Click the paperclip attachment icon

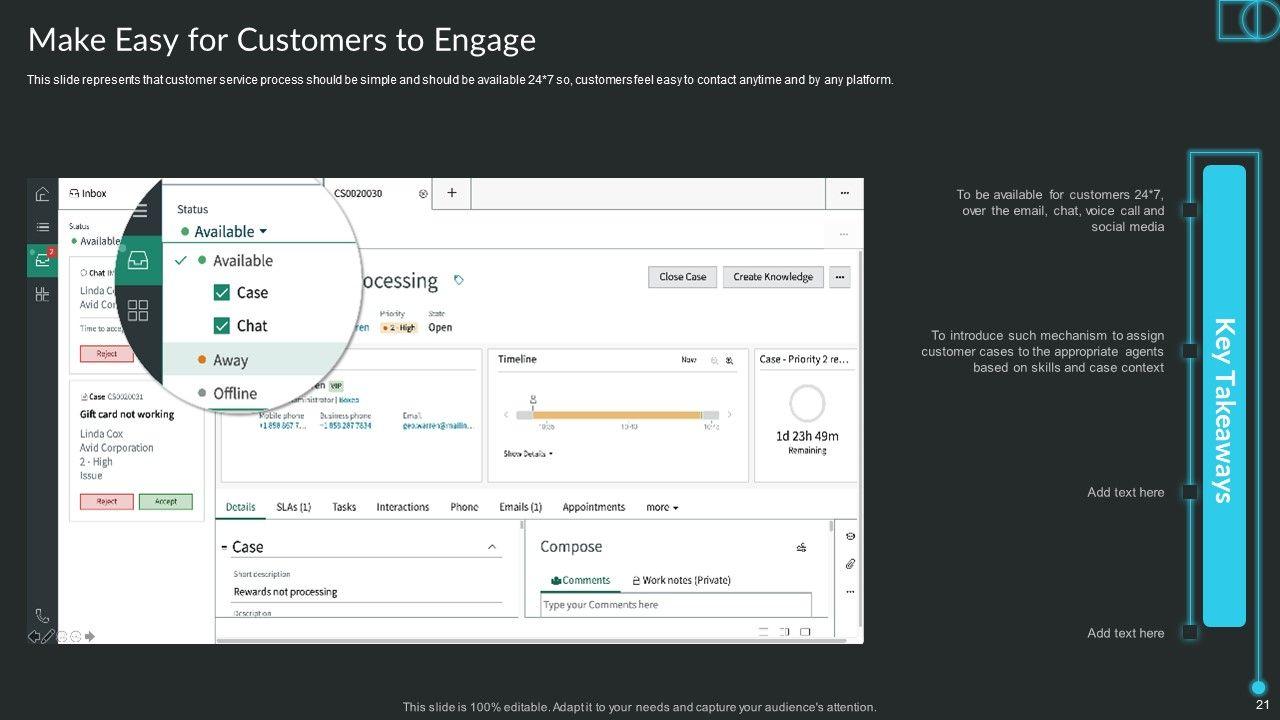(x=849, y=564)
